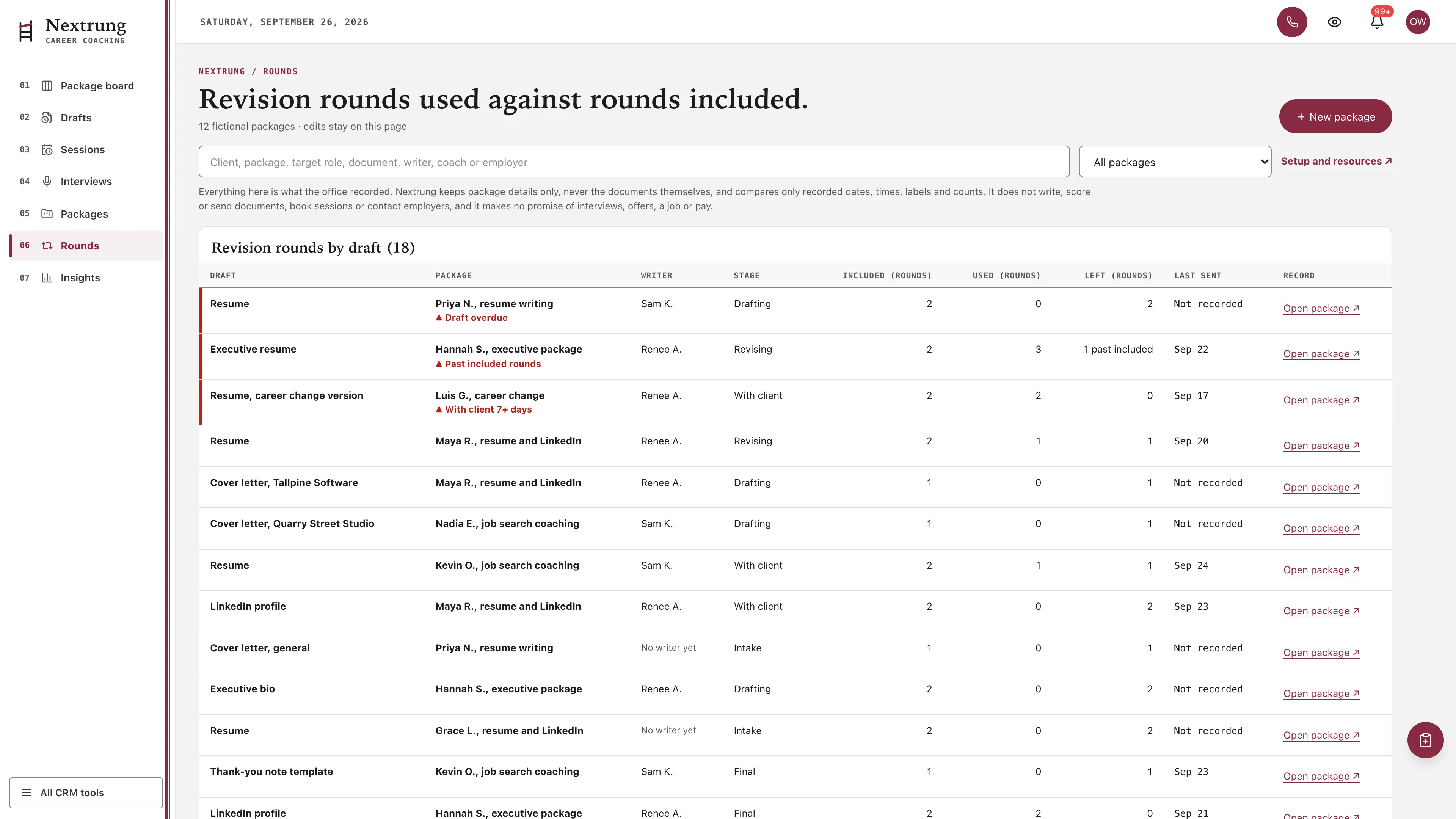Click the Rounds loop icon
The width and height of the screenshot is (1456, 819).
coord(47,246)
